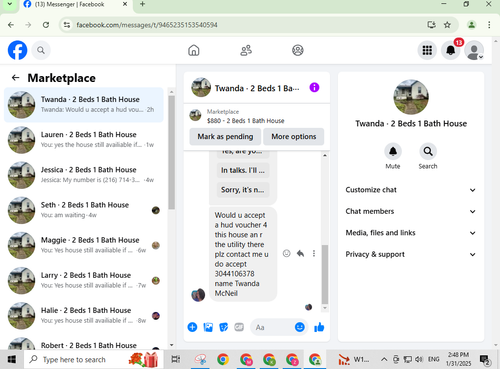Open Jessica conversation in the list
The image size is (500, 369).
(x=84, y=175)
